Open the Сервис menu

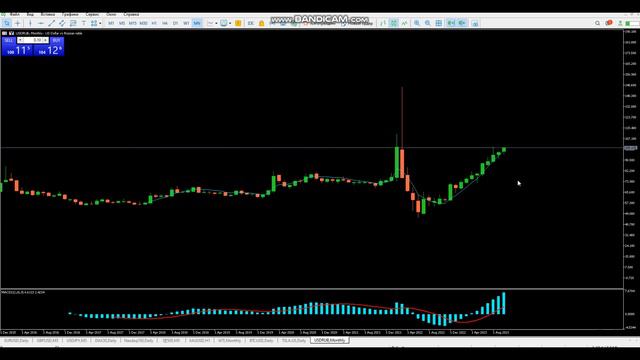(92, 14)
